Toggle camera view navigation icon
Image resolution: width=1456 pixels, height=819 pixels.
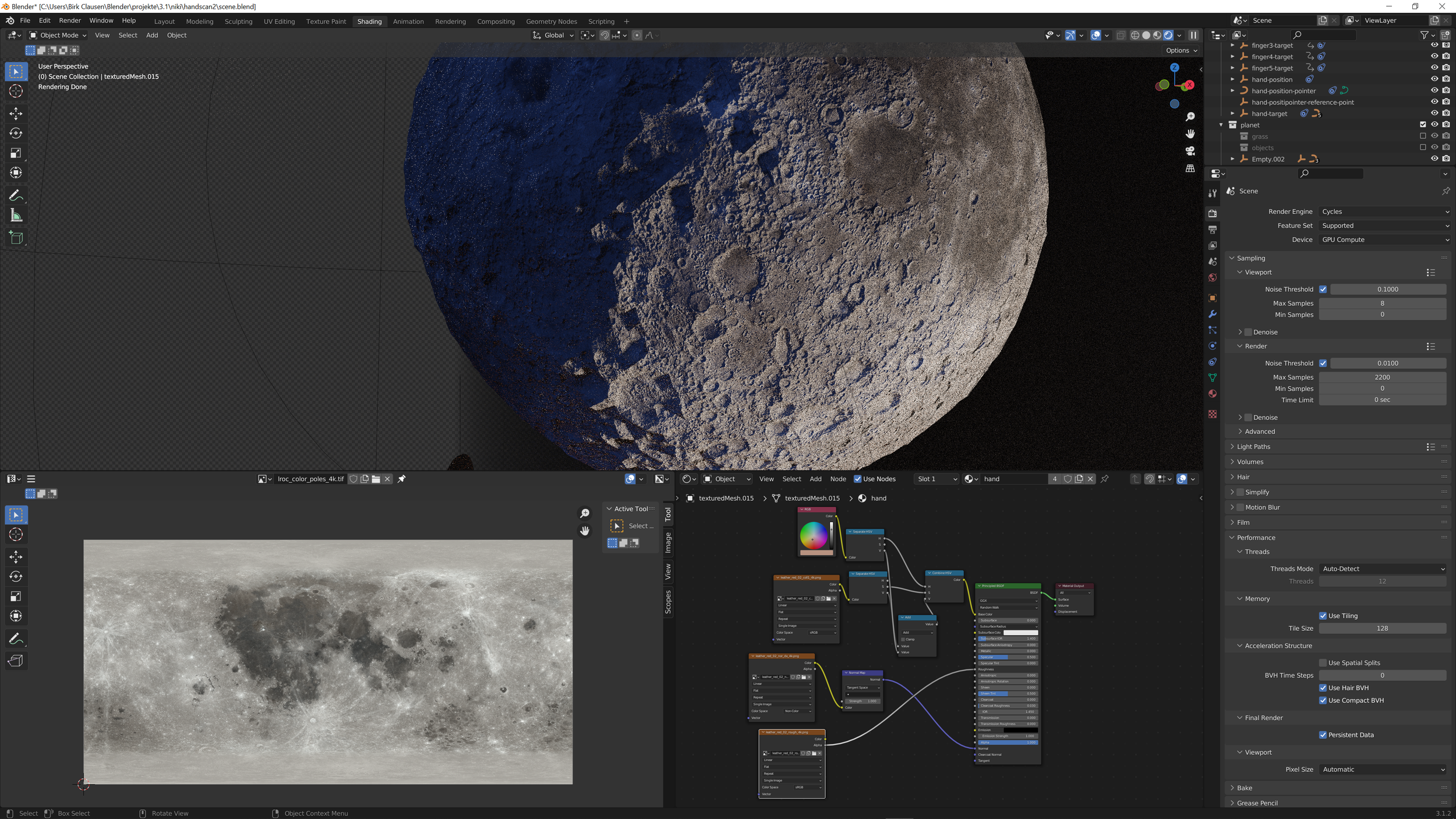[x=1190, y=151]
